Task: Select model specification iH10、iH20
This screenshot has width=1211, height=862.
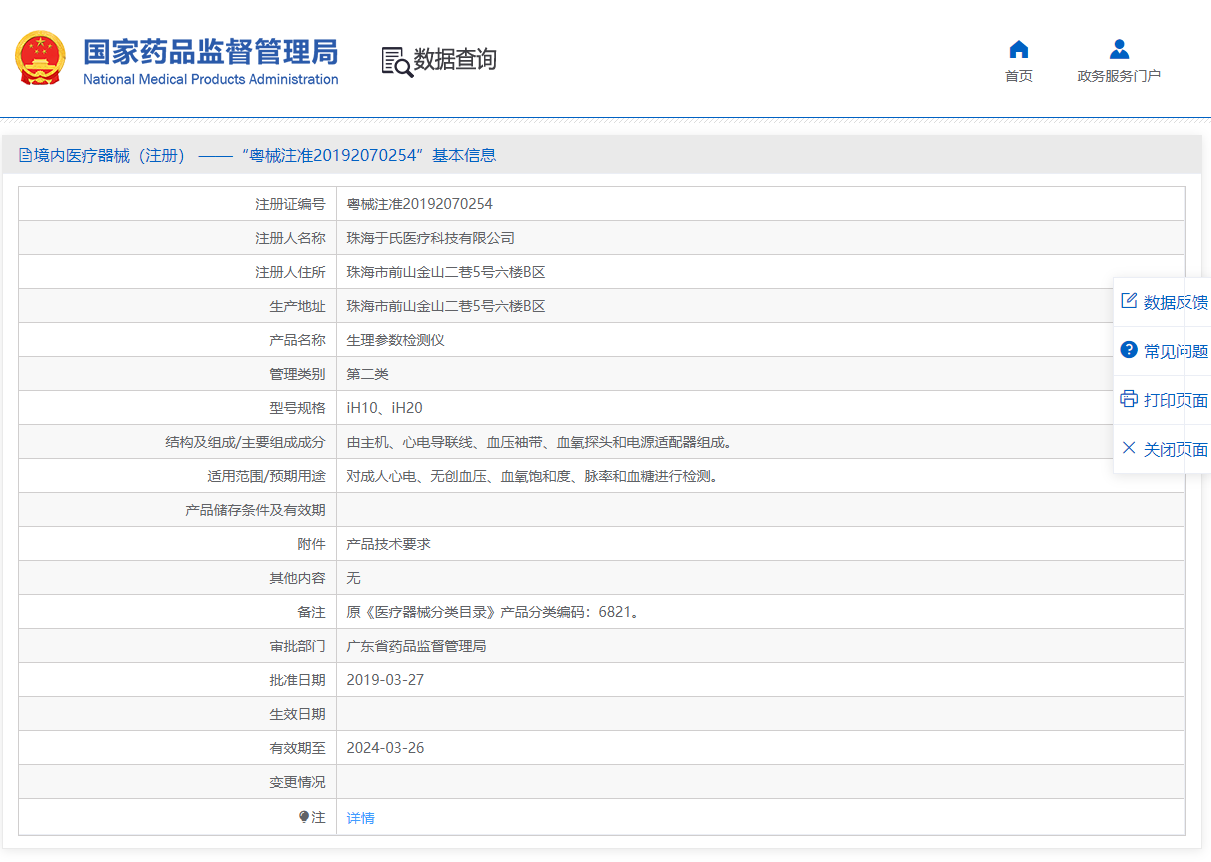Action: pyautogui.click(x=385, y=408)
